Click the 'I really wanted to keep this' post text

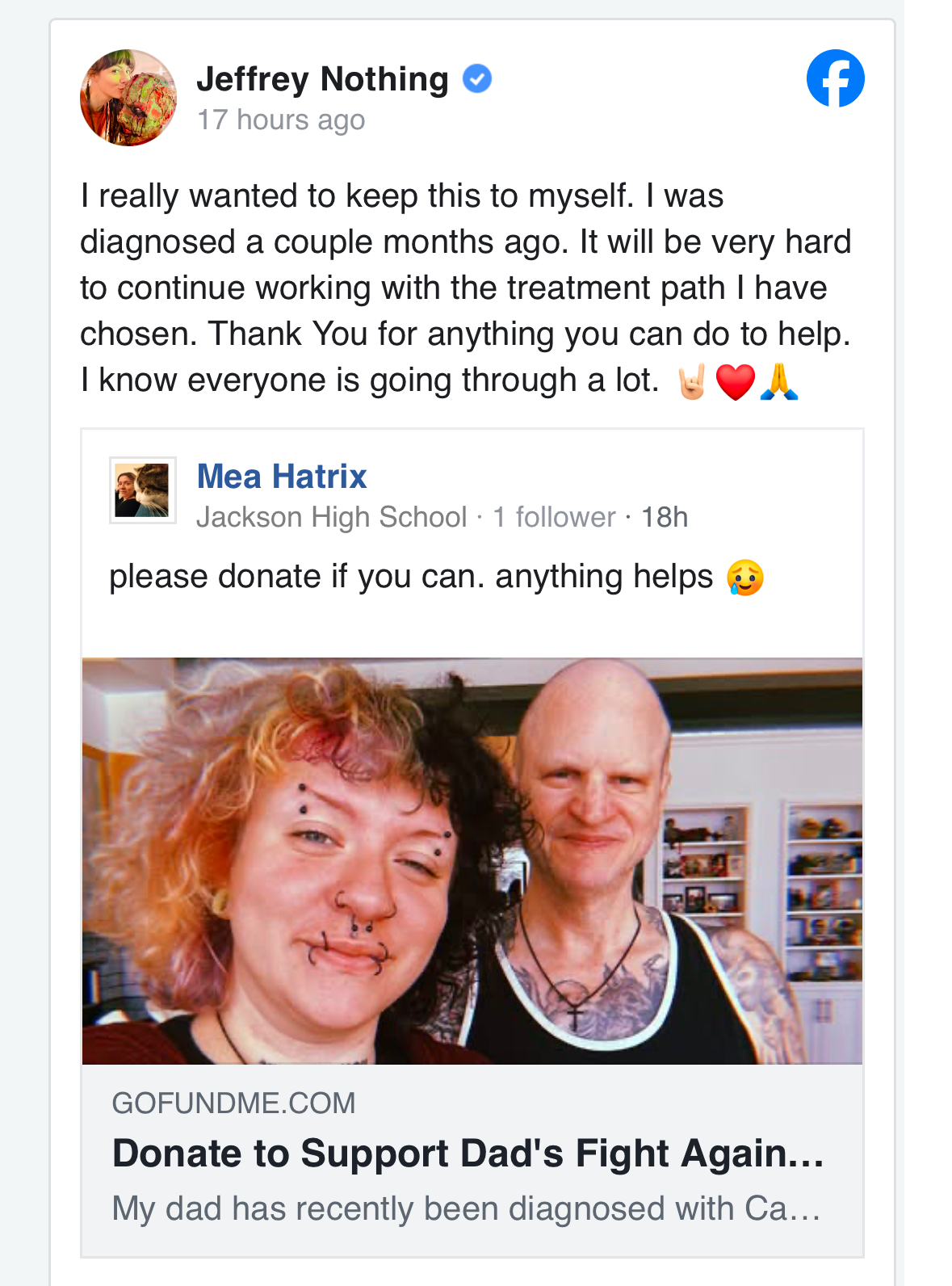(466, 288)
